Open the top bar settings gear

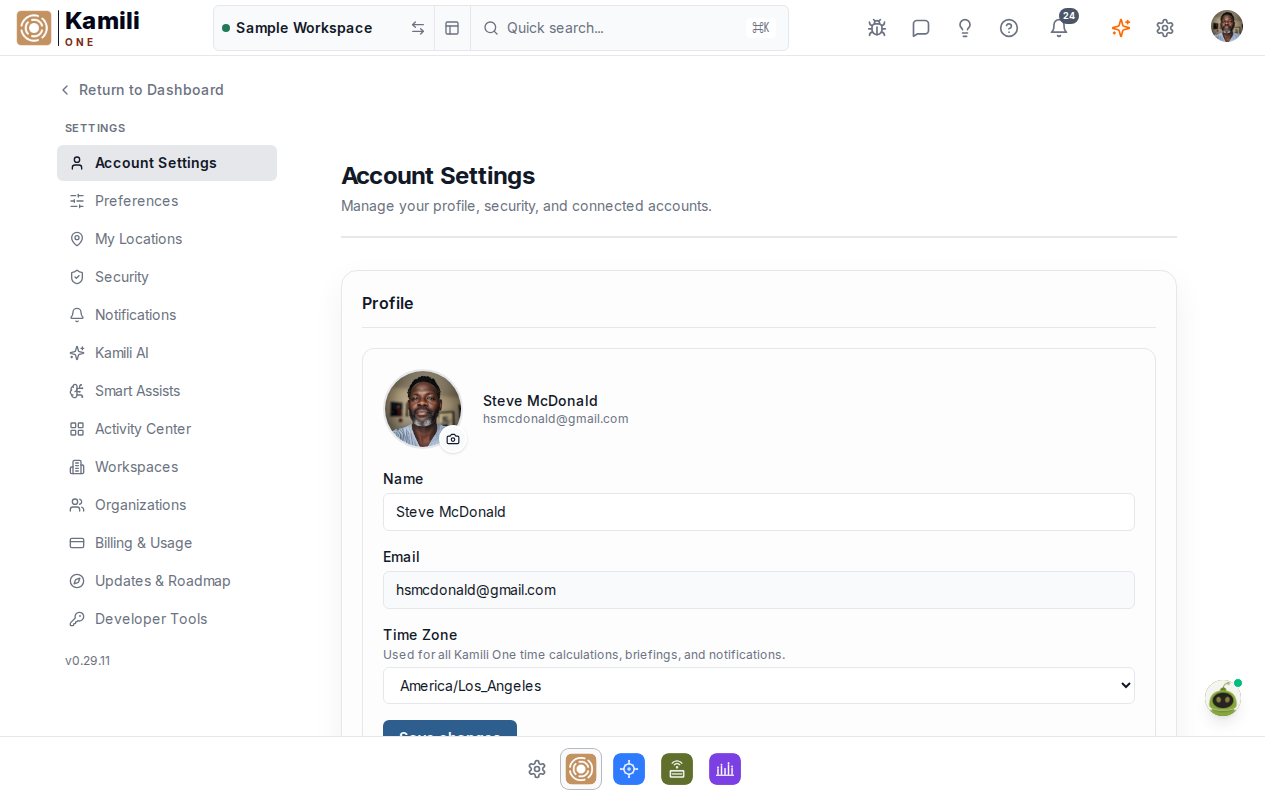(1165, 28)
